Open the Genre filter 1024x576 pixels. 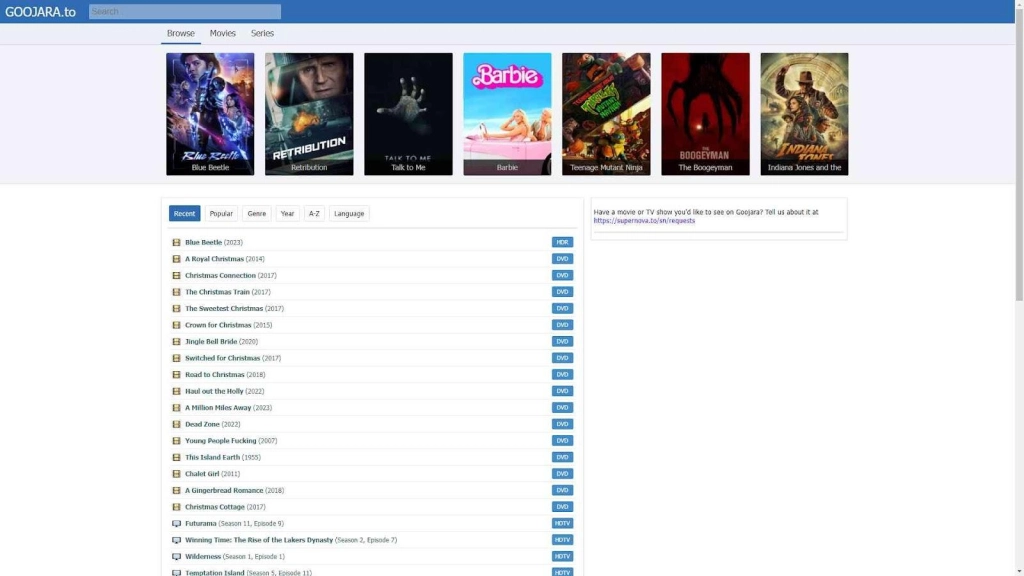pyautogui.click(x=256, y=213)
